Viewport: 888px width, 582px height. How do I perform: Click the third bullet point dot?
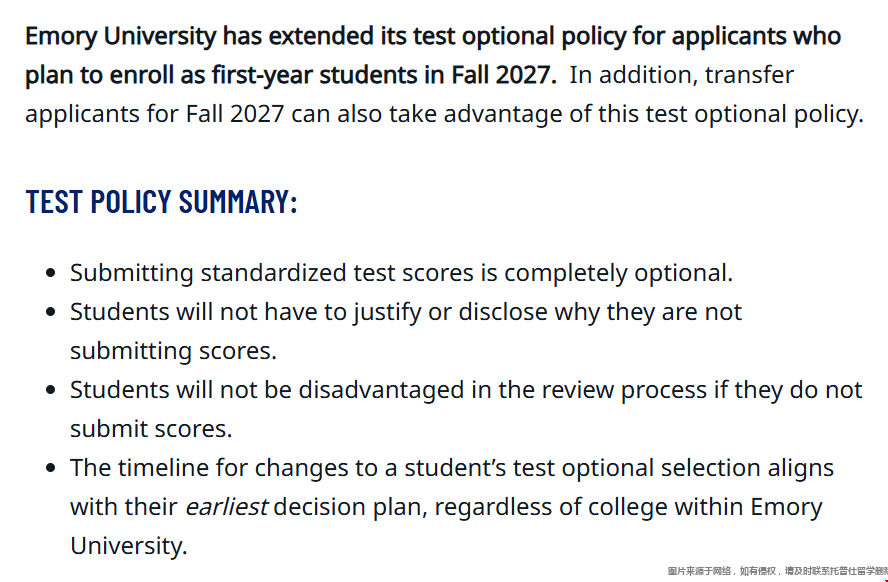click(51, 390)
